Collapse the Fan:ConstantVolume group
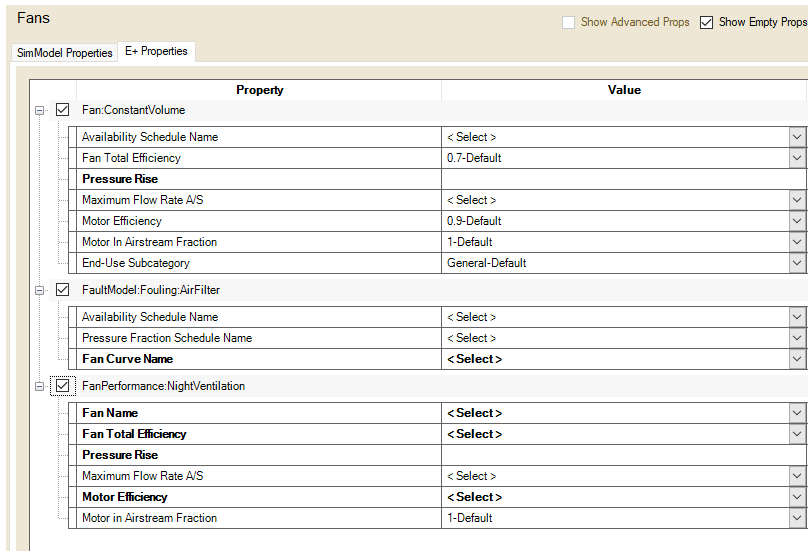 [39, 110]
